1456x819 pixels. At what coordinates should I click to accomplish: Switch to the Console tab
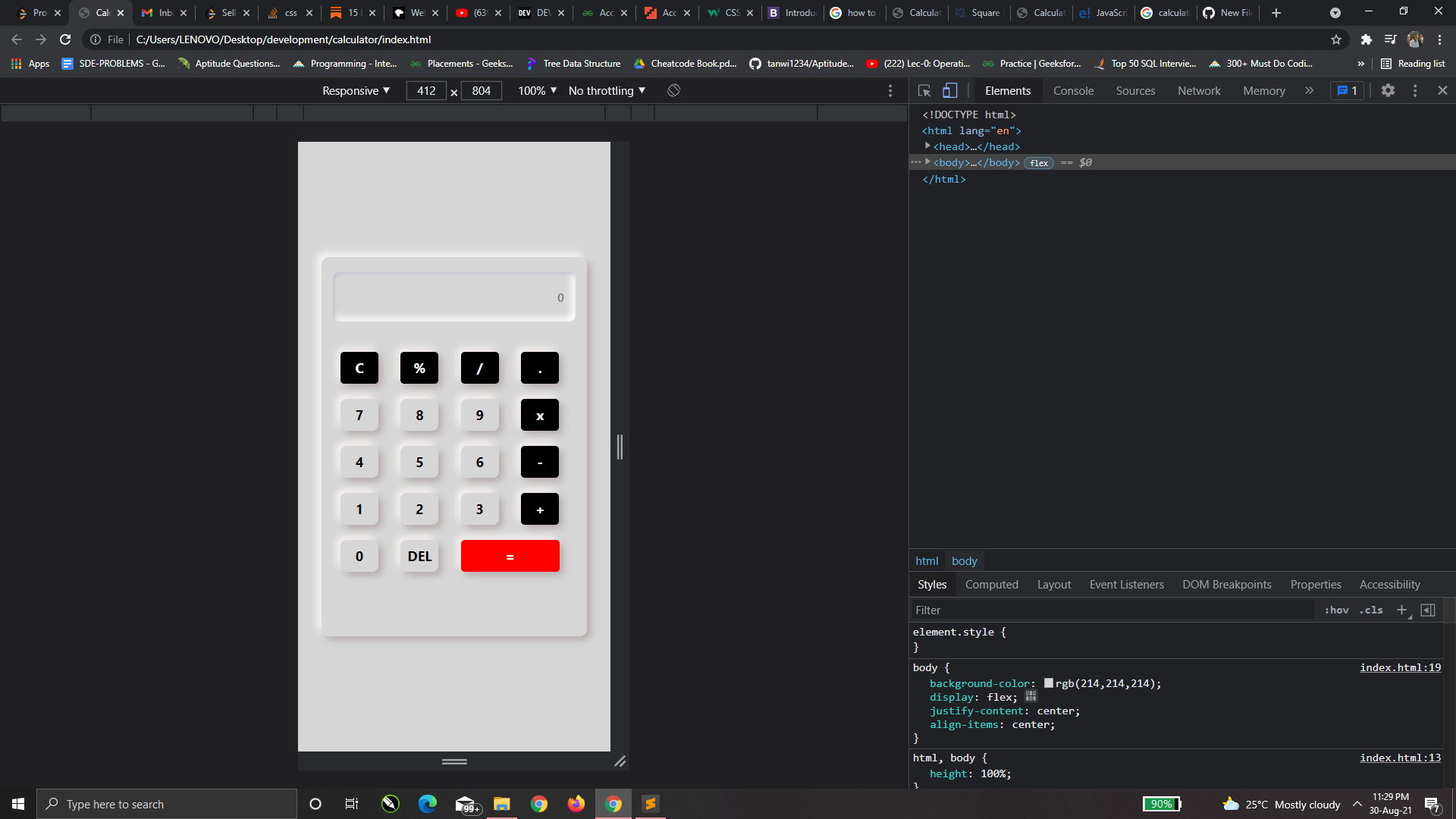(1073, 90)
